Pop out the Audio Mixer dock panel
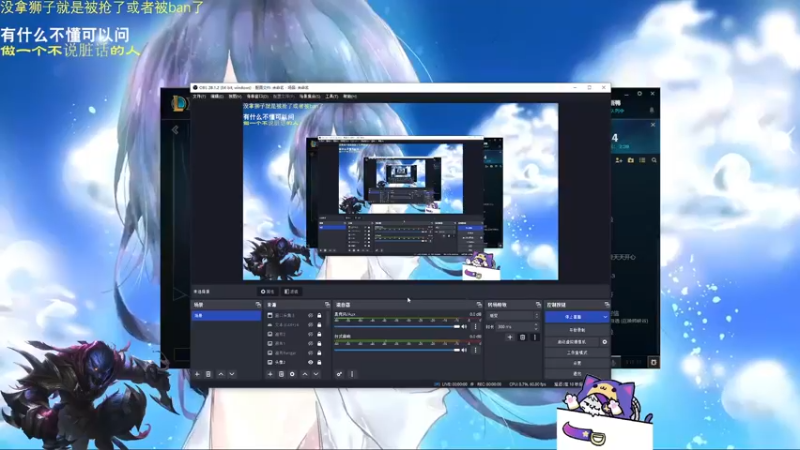 479,305
